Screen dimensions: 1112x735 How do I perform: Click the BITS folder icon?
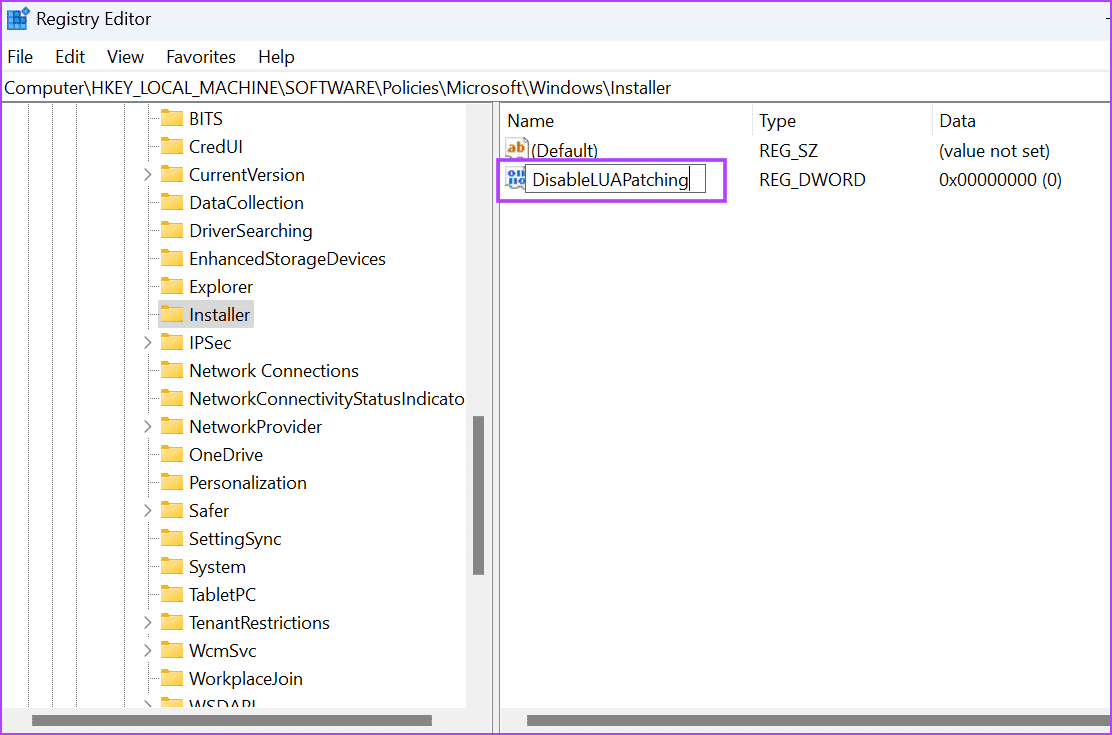click(x=172, y=118)
